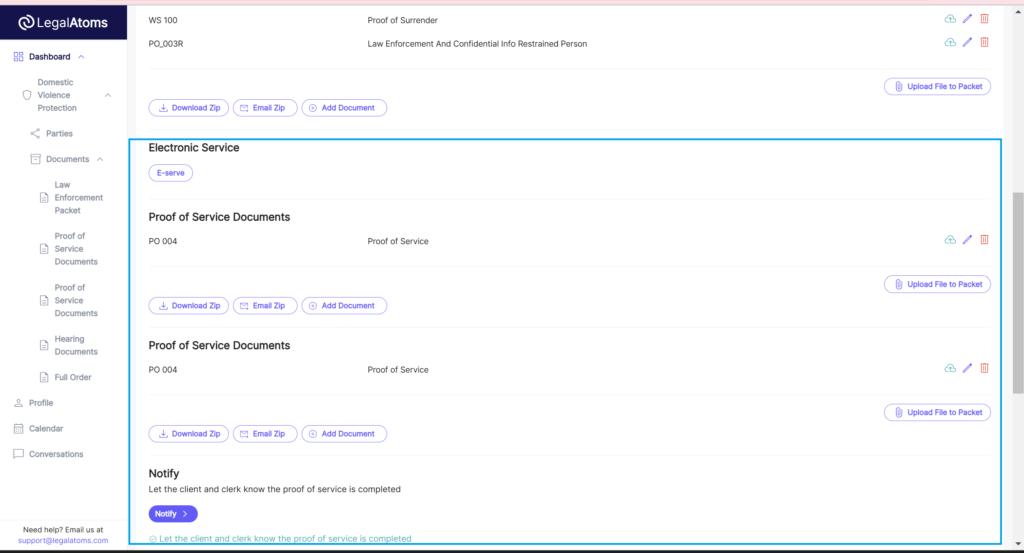Upload File to Packet in the section above Notify
This screenshot has width=1024, height=553.
coord(937,413)
